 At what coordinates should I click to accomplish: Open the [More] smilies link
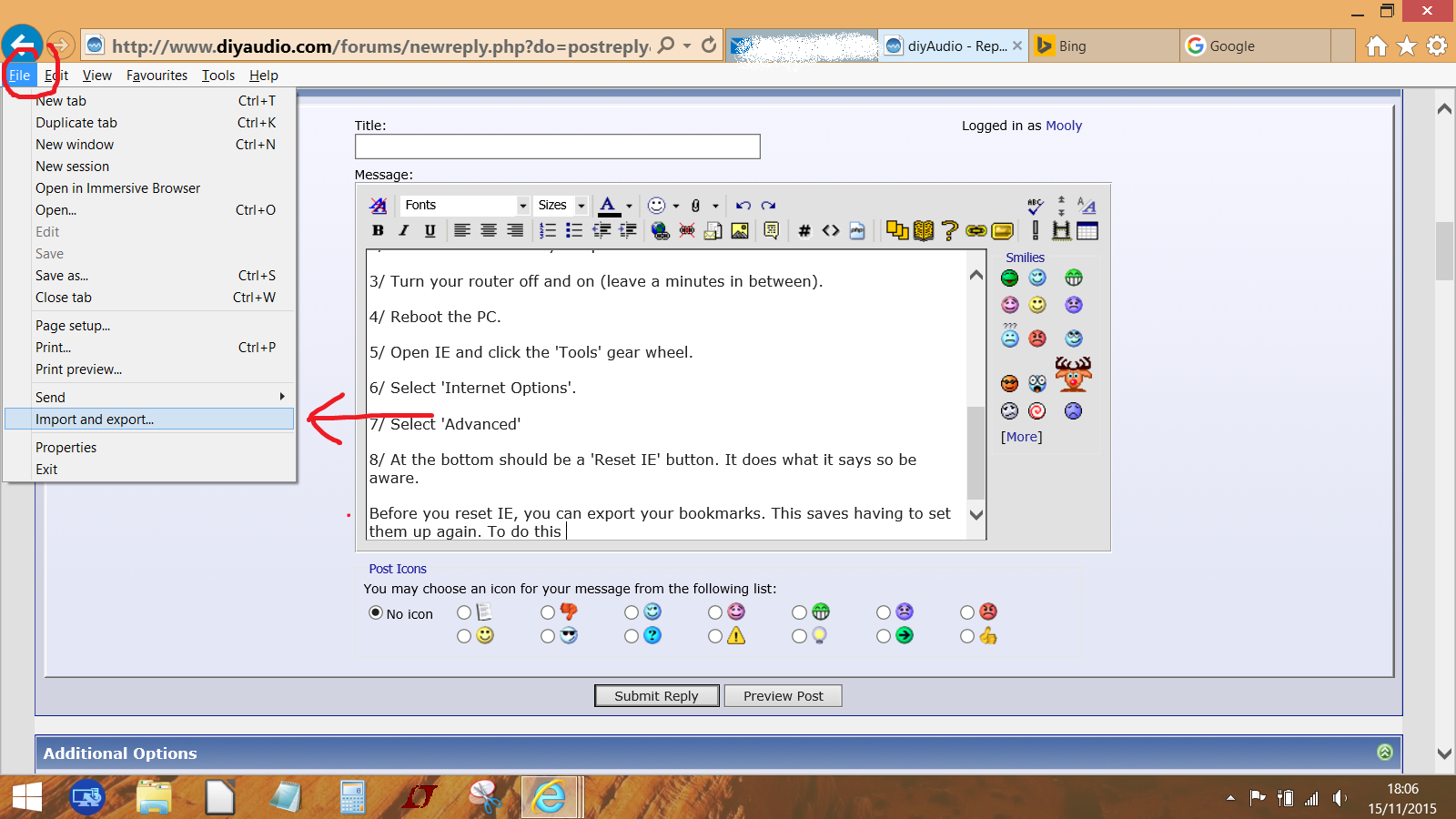coord(1022,437)
